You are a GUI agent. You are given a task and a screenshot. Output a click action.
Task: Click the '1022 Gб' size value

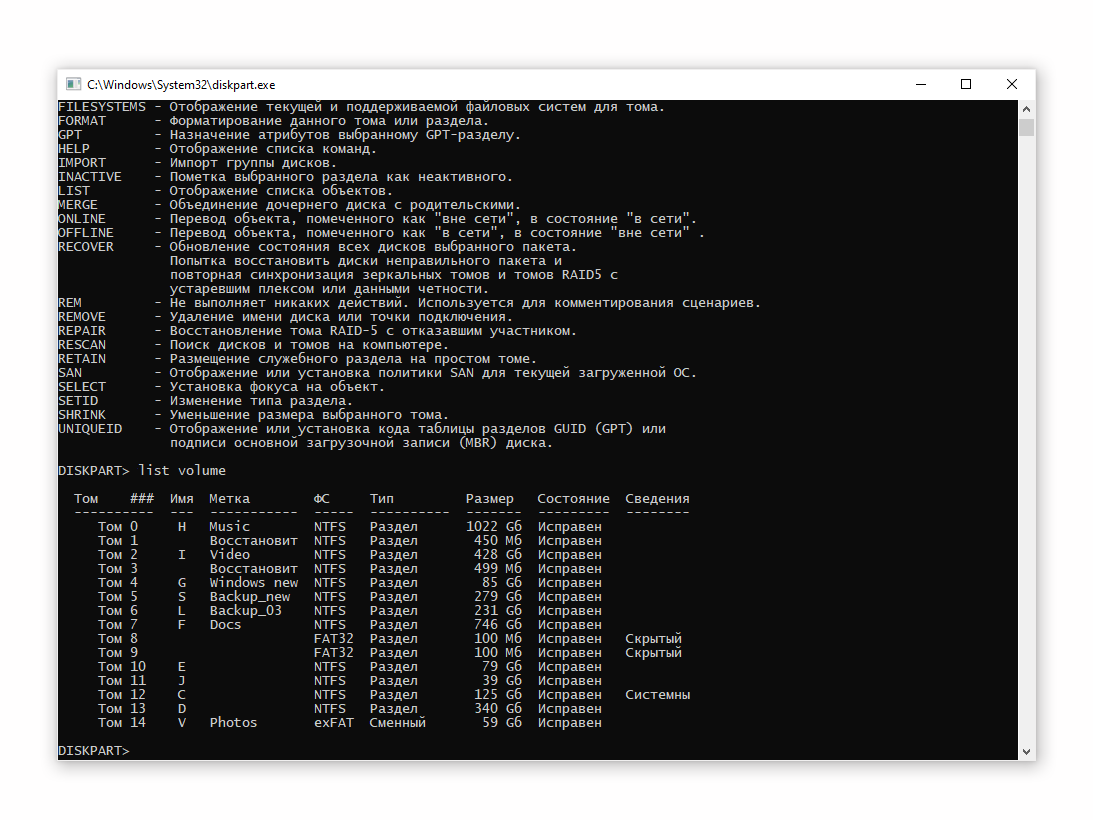pos(494,526)
